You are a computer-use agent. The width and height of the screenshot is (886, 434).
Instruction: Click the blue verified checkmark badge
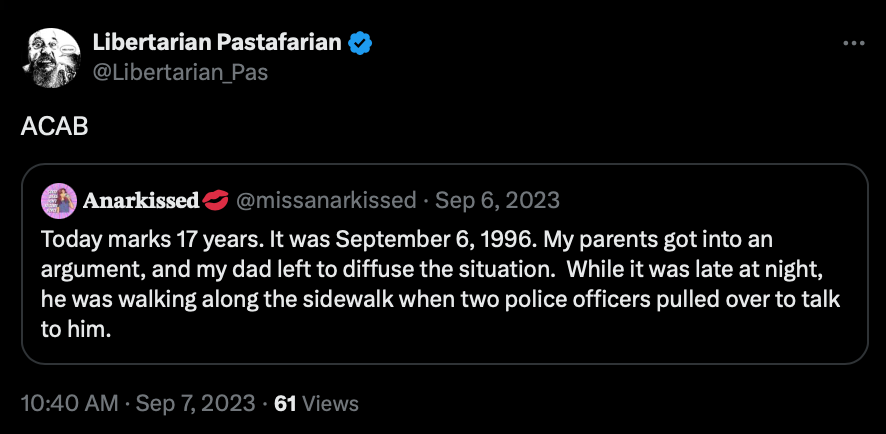click(360, 43)
